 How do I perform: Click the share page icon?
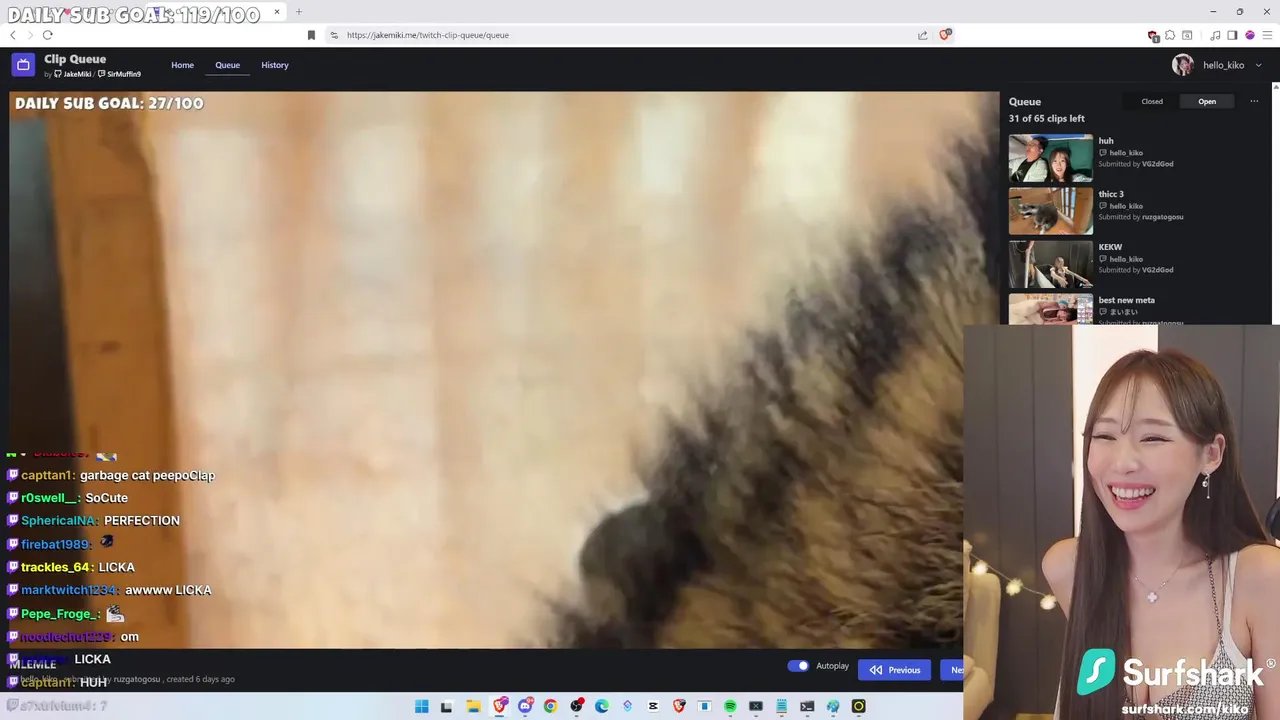(922, 35)
